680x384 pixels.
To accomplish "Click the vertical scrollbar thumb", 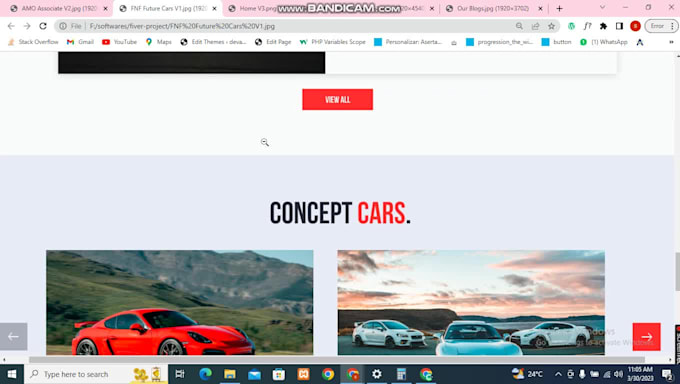I will (x=677, y=271).
